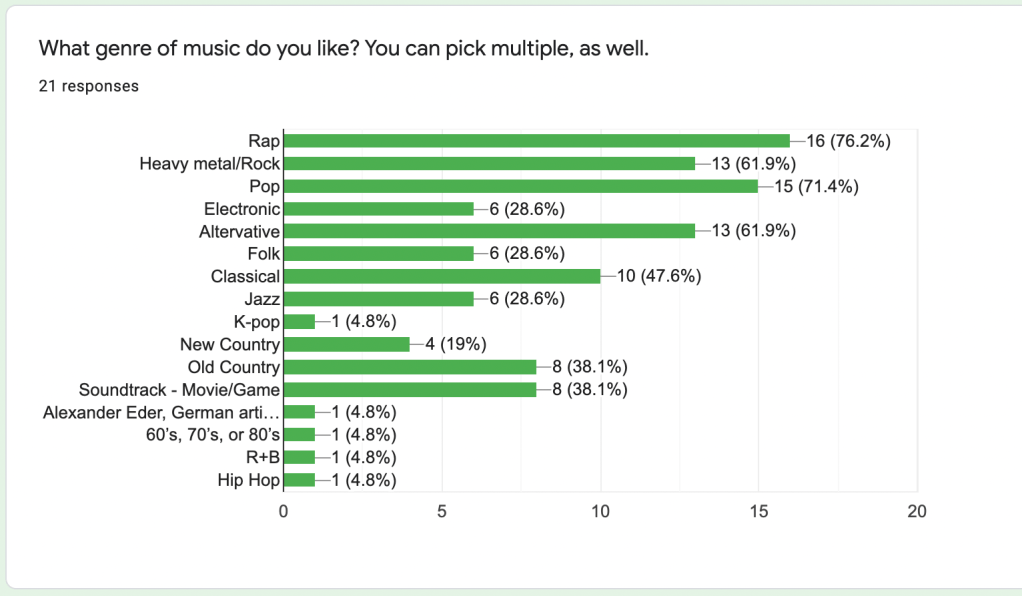
Task: Select the New Country bar
Action: [x=347, y=344]
